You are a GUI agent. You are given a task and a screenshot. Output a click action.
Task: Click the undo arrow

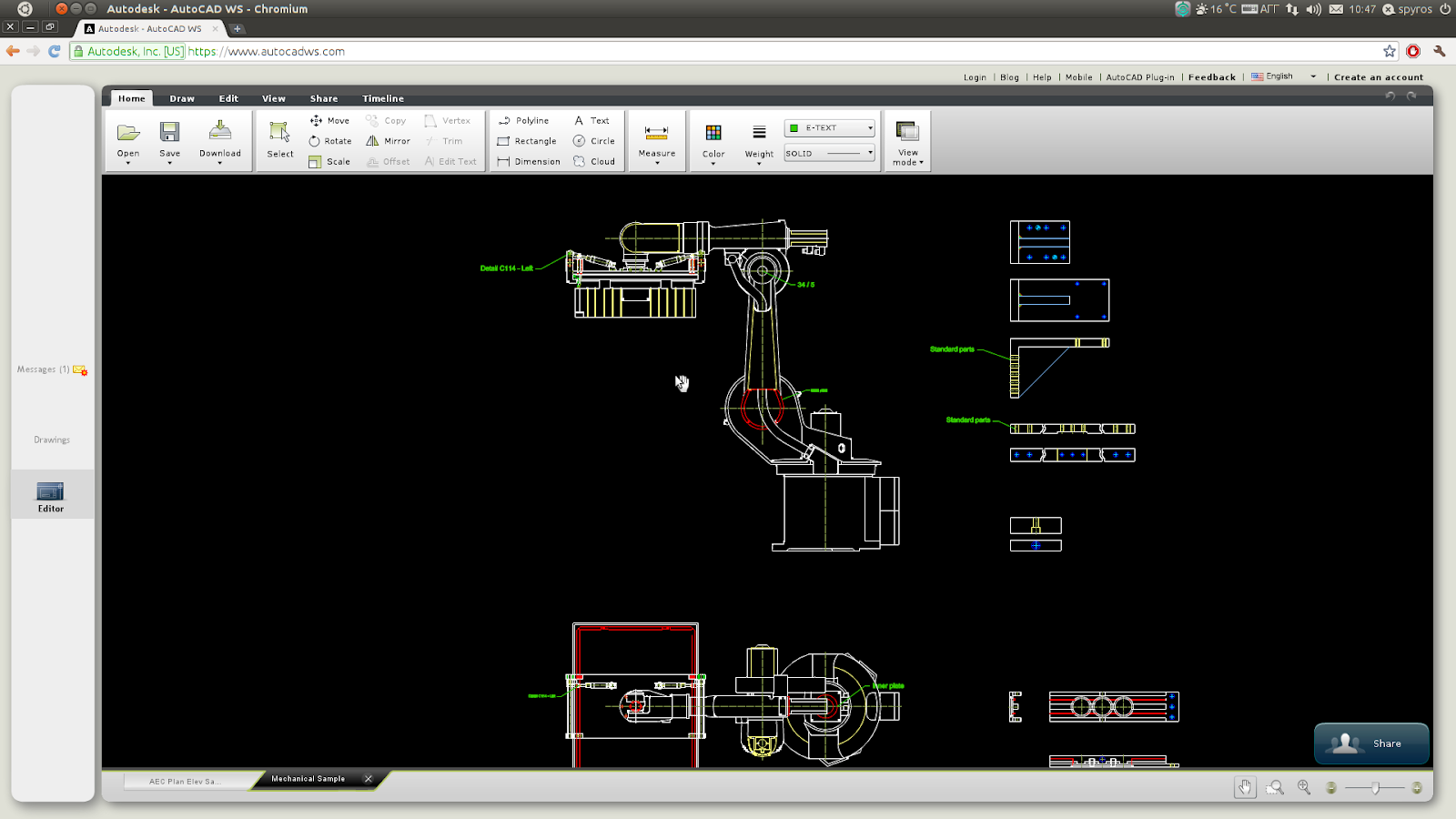pos(1390,96)
